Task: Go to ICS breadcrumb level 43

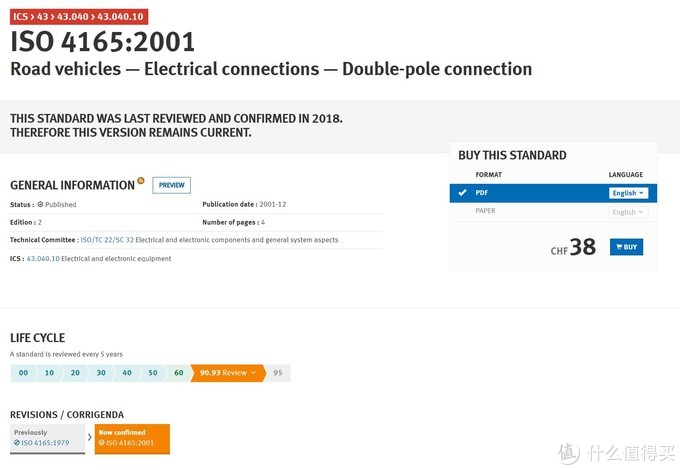Action: click(x=43, y=18)
